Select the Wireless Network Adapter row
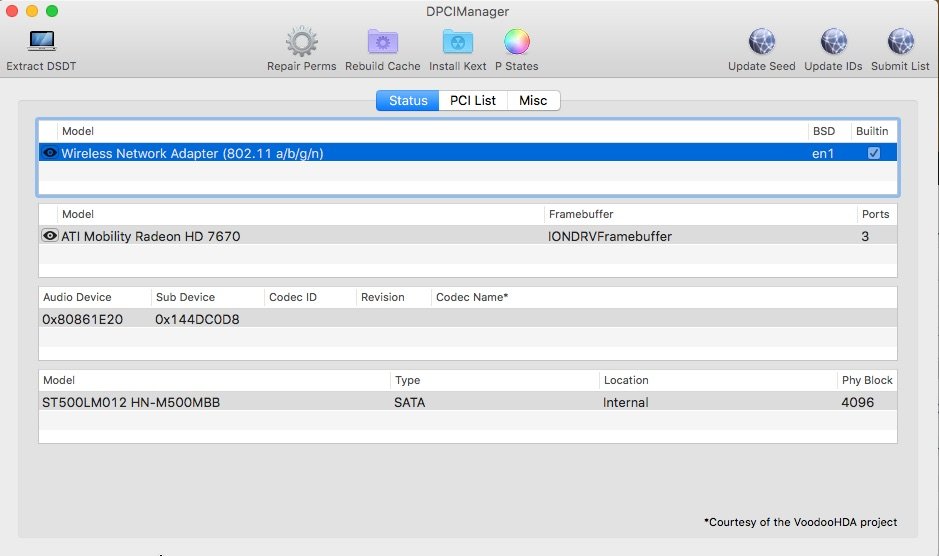Viewport: 939px width, 556px height. click(x=468, y=153)
